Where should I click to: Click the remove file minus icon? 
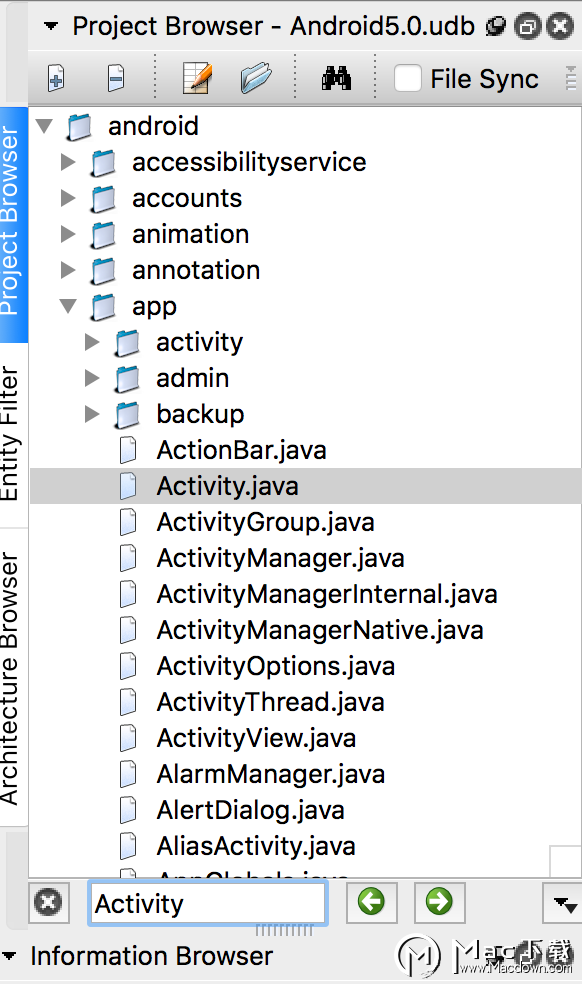116,79
